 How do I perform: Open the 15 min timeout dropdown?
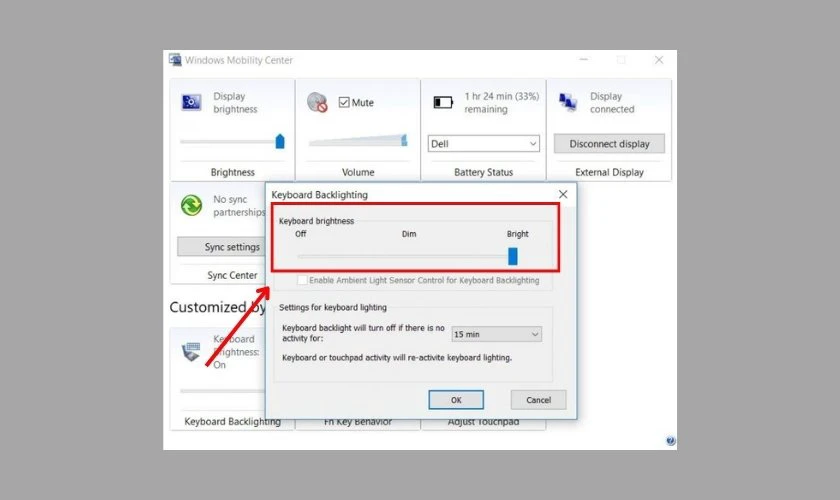point(497,334)
